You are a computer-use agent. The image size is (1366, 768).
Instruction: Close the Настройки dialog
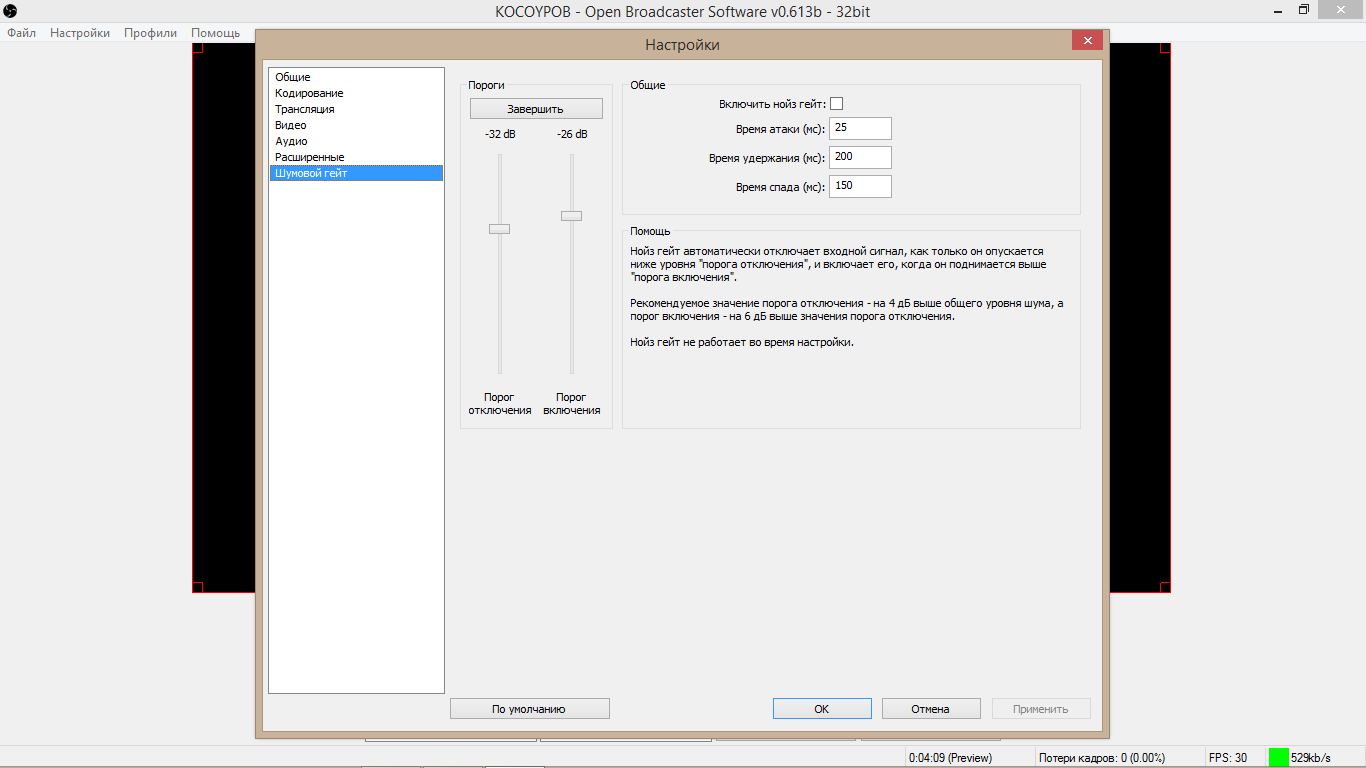pos(1087,40)
